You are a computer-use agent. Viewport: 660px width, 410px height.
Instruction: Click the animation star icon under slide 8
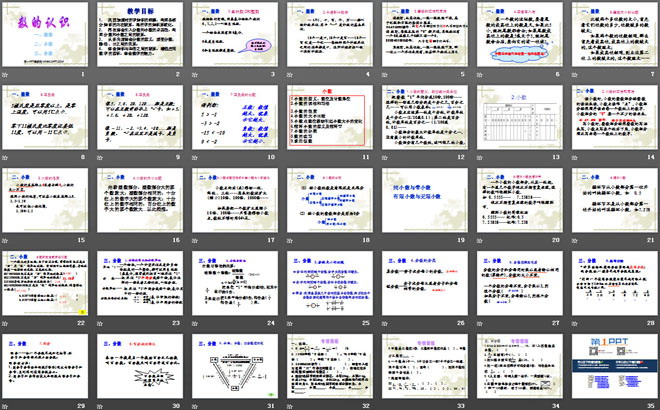[x=5, y=157]
